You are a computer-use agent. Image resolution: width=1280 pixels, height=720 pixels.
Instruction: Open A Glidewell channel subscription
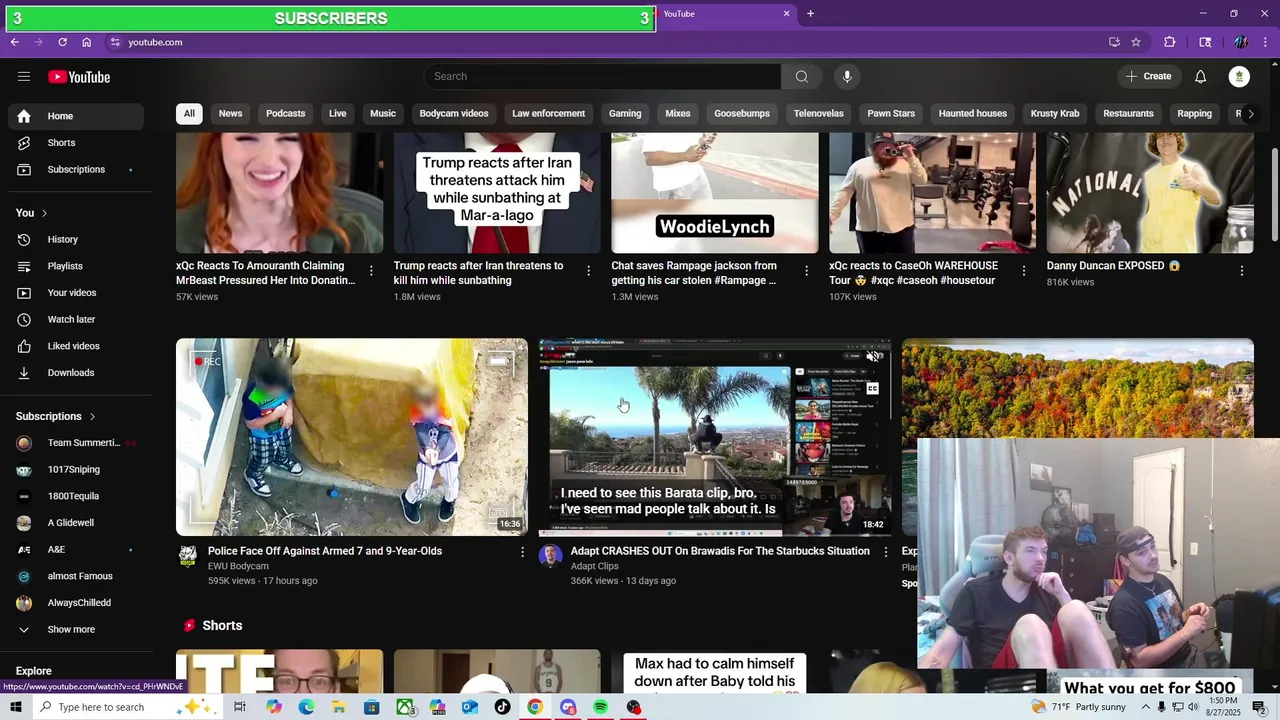click(76, 523)
